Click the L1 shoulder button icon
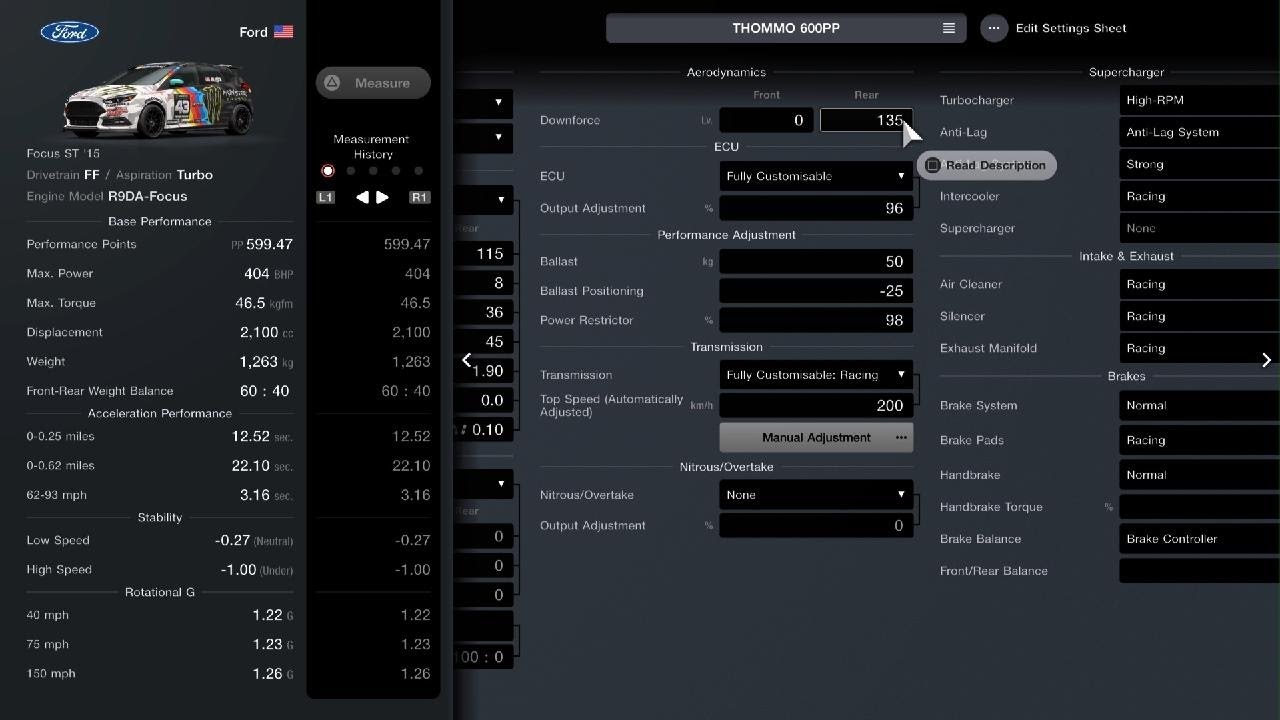Screen dimensions: 1280x720 click(x=326, y=197)
